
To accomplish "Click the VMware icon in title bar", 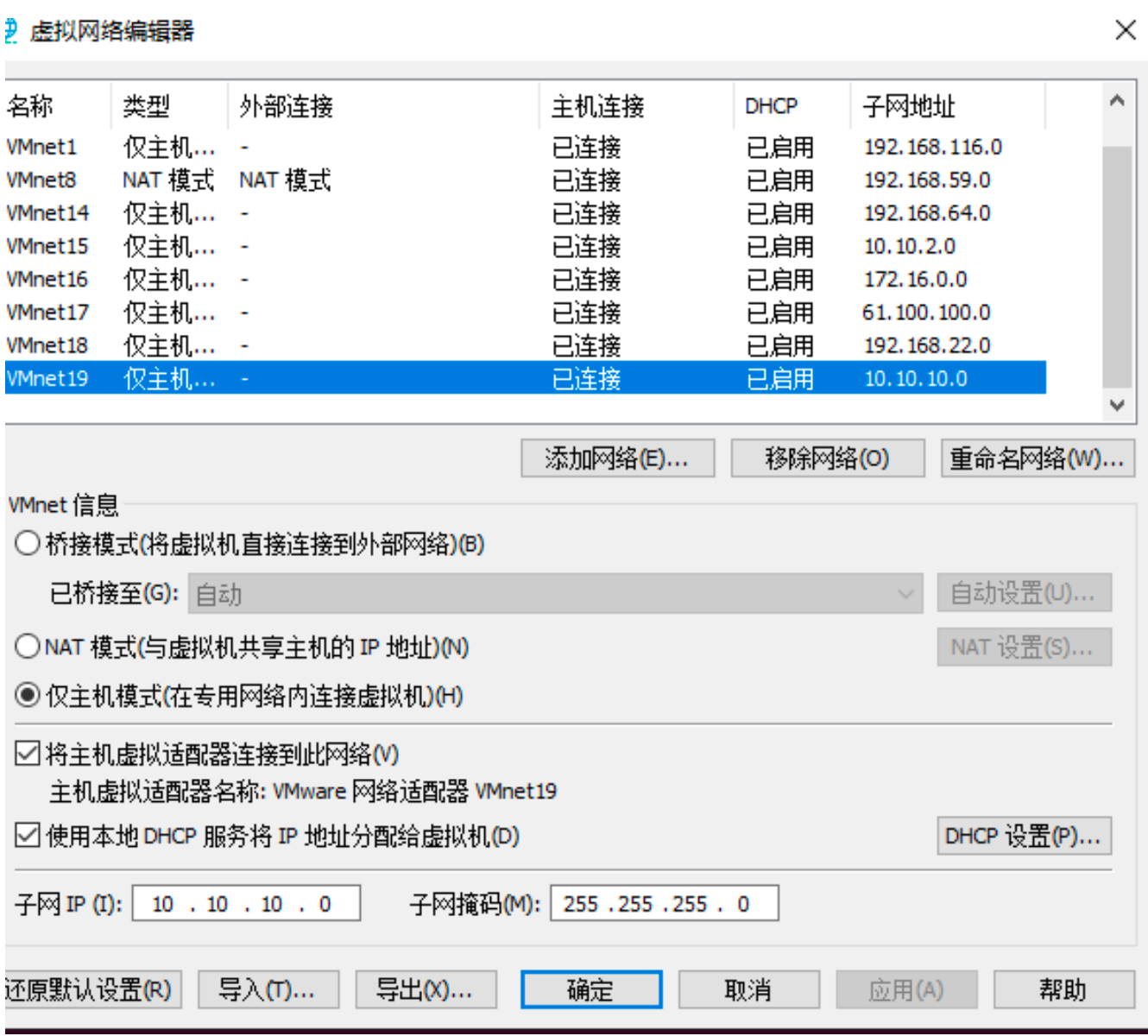I will point(10,31).
